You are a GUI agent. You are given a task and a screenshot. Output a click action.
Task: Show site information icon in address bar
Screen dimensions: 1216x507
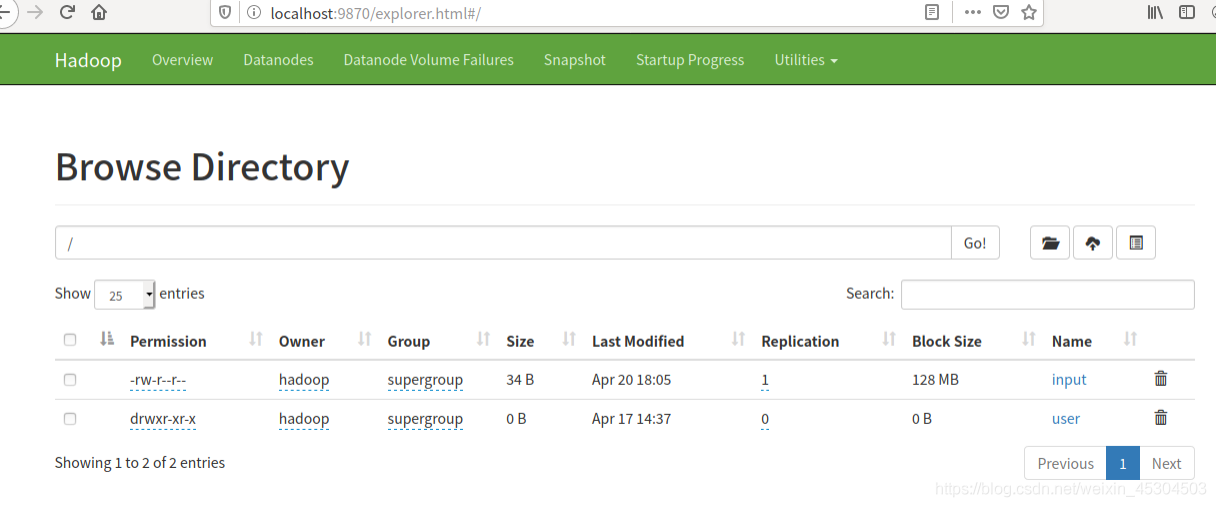253,13
